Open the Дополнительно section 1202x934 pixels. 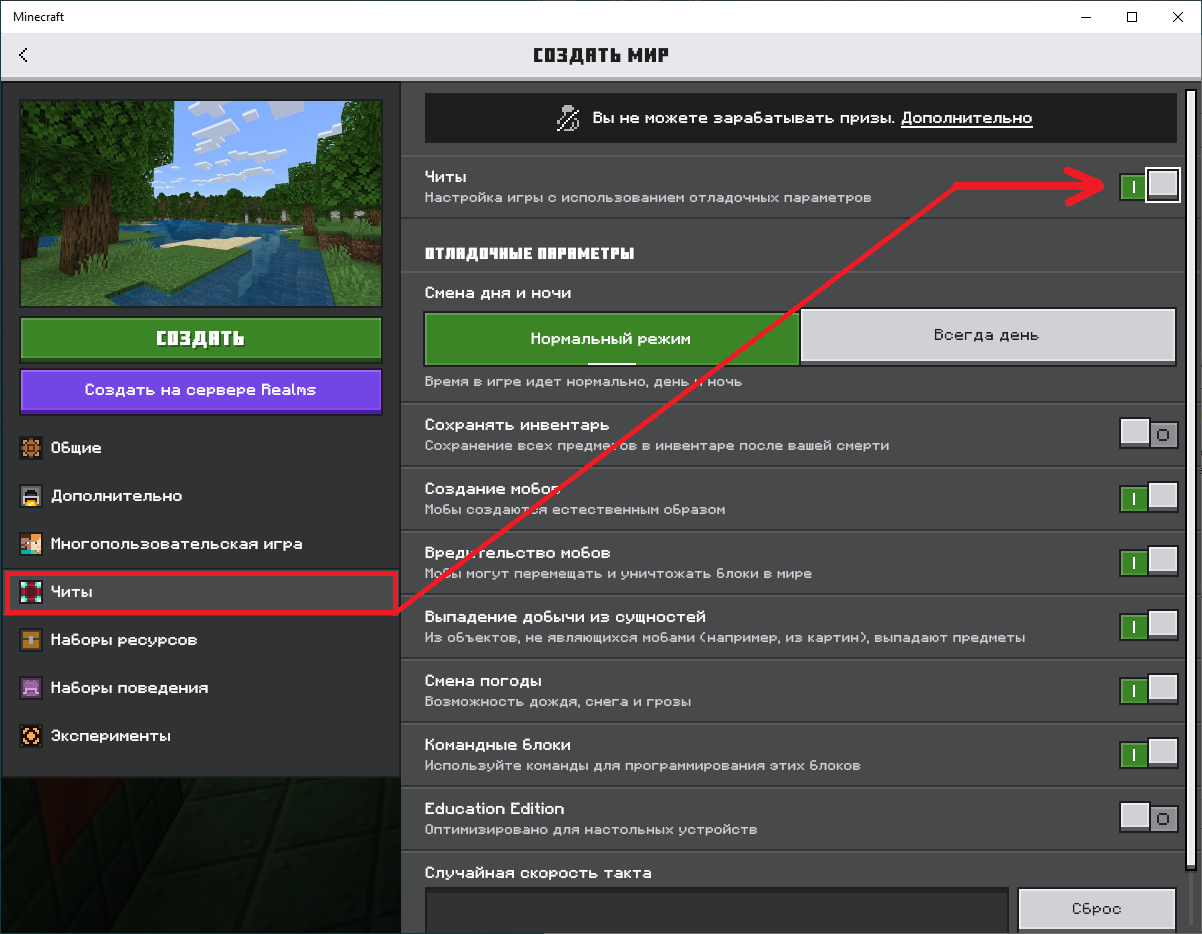(x=201, y=496)
